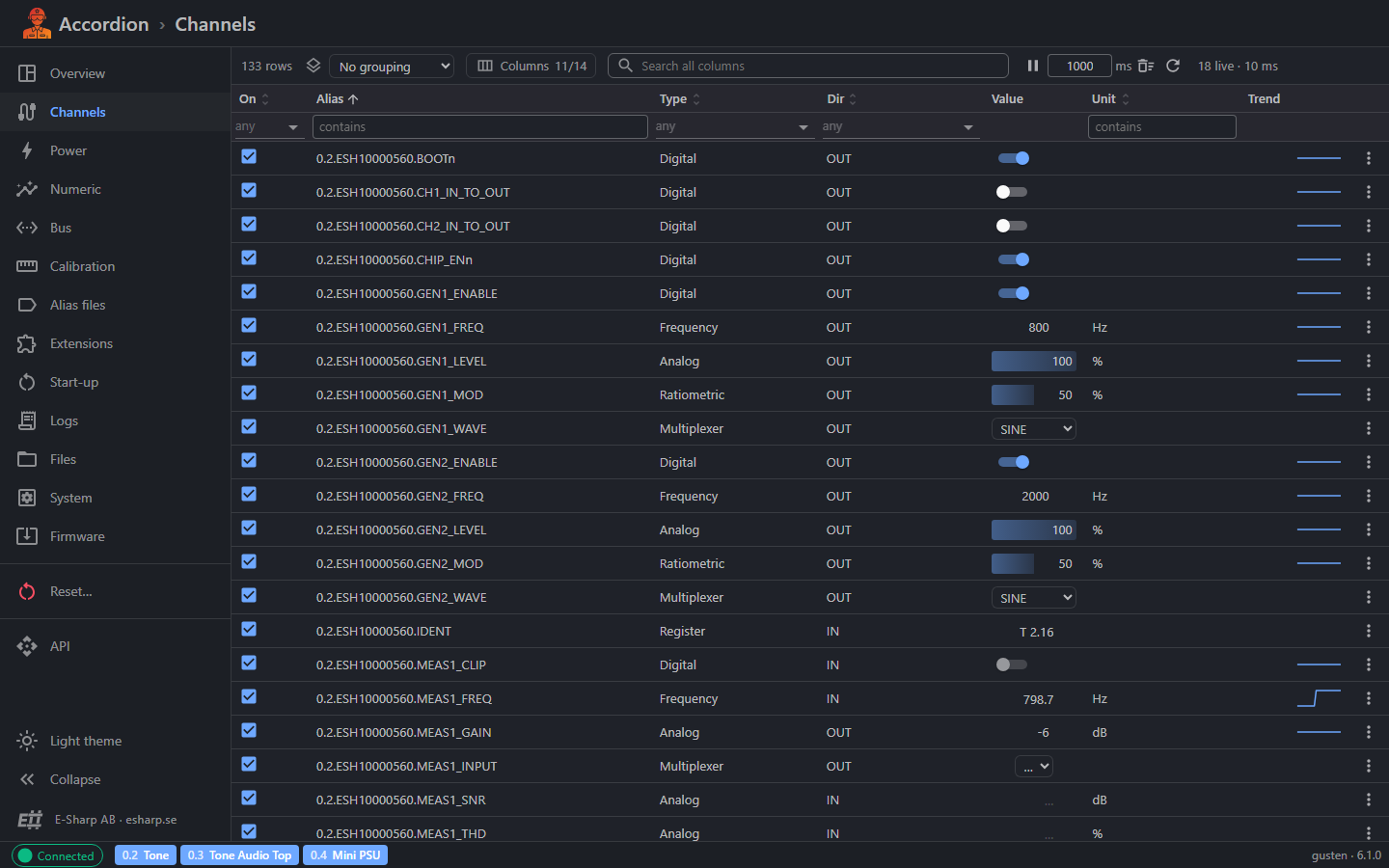Open the Numeric chart icon
The image size is (1389, 868).
[x=27, y=189]
